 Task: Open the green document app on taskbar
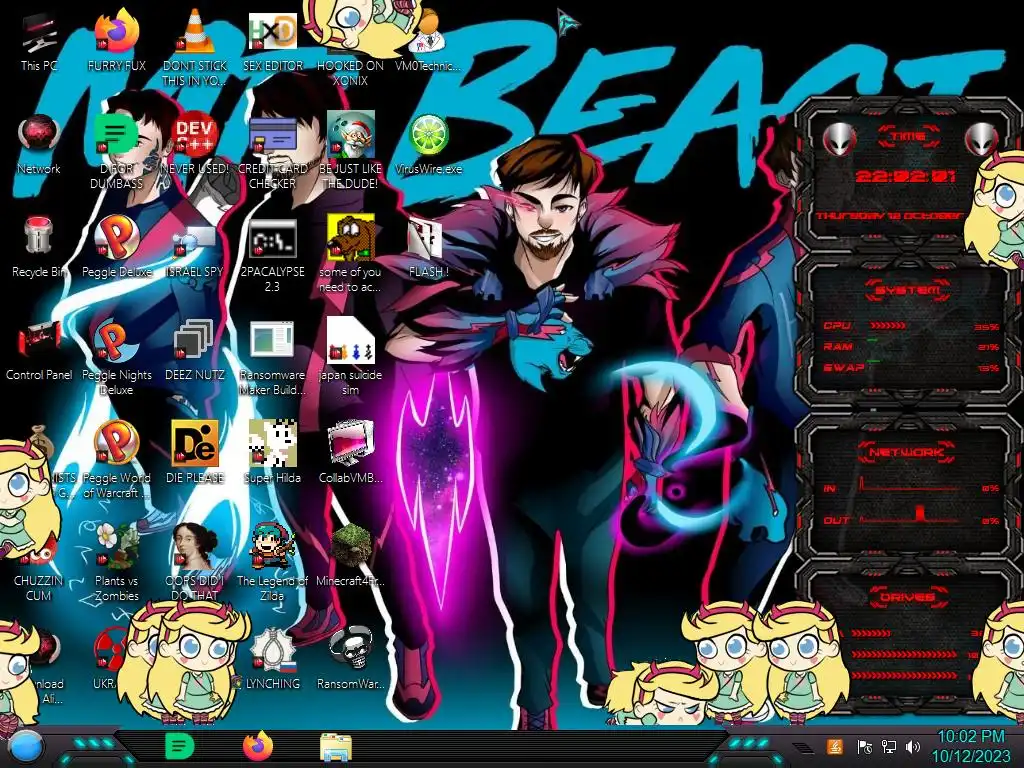tap(178, 746)
